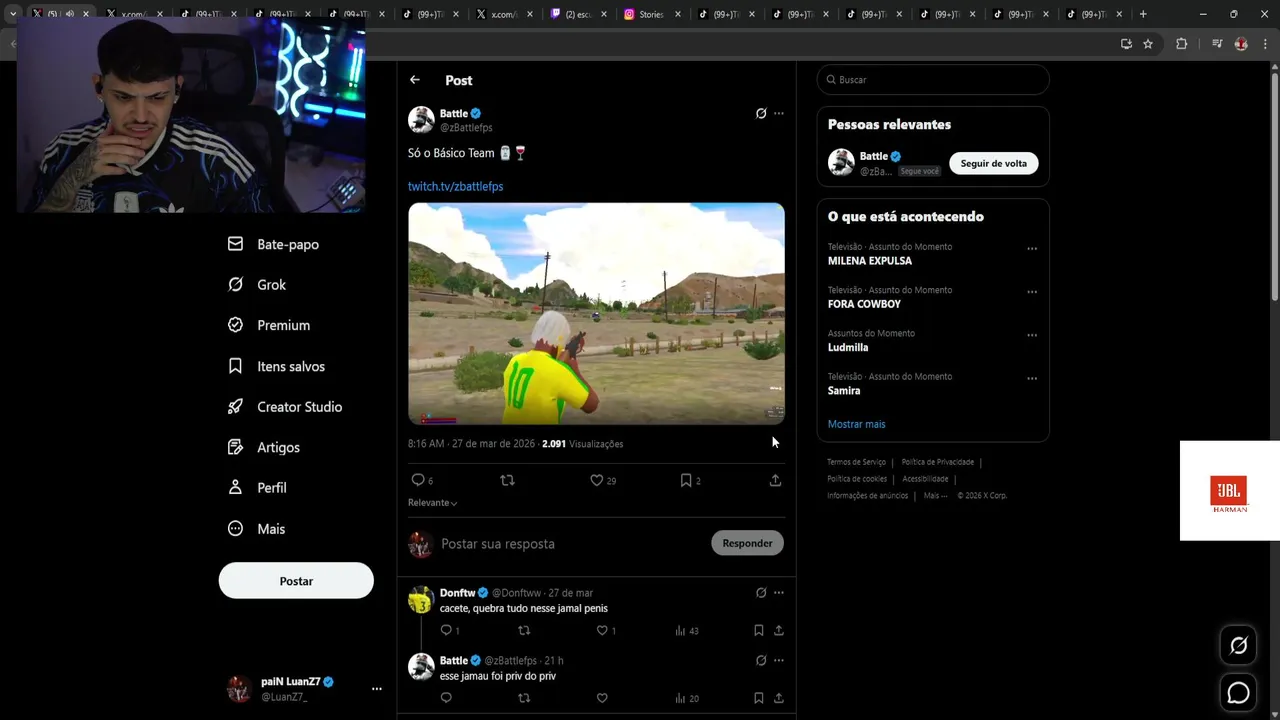The height and width of the screenshot is (720, 1280).
Task: Open options for Ludmilla trend
Action: (x=1032, y=335)
